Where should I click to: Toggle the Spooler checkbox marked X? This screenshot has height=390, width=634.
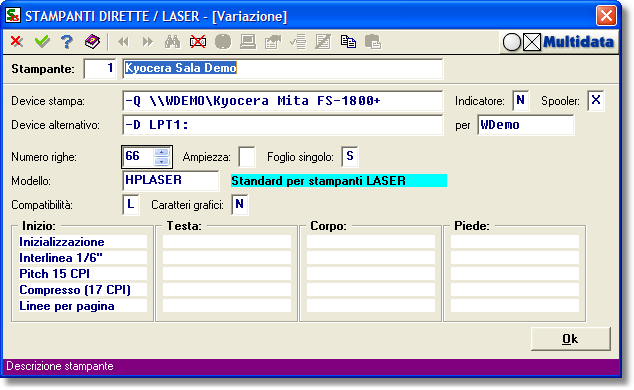(x=596, y=100)
